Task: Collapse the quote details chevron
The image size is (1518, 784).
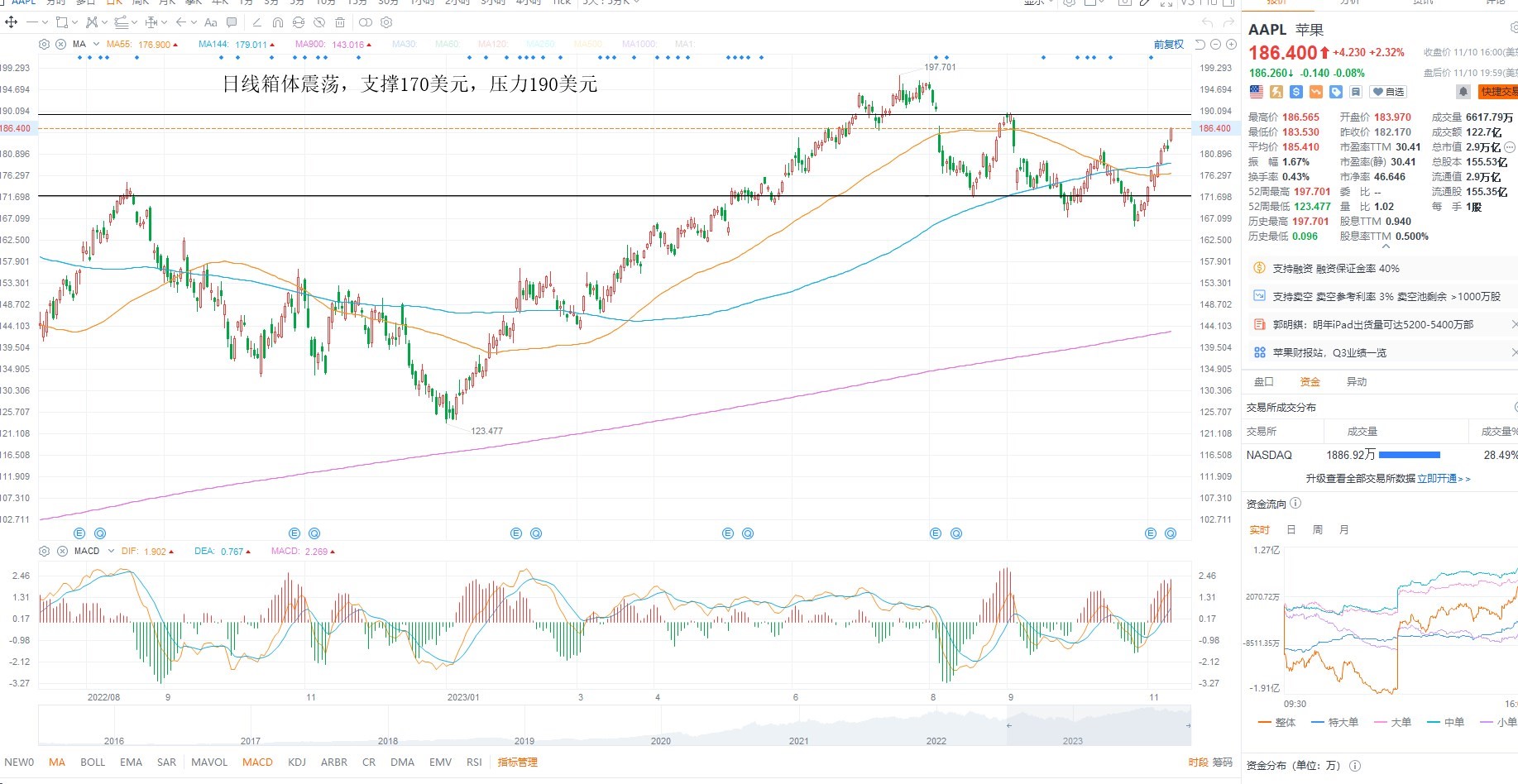Action: click(x=1386, y=246)
